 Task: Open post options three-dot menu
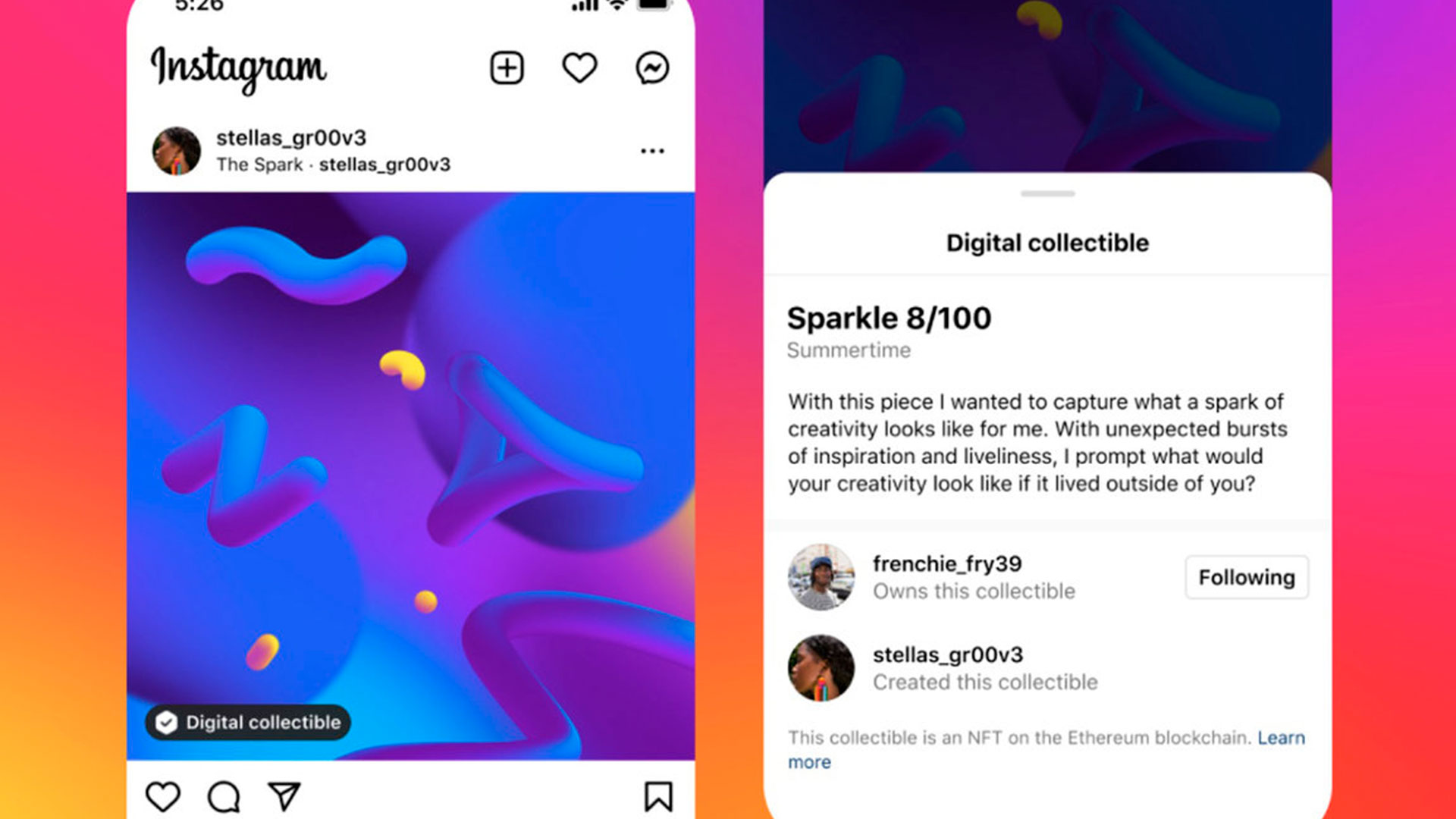click(x=652, y=151)
